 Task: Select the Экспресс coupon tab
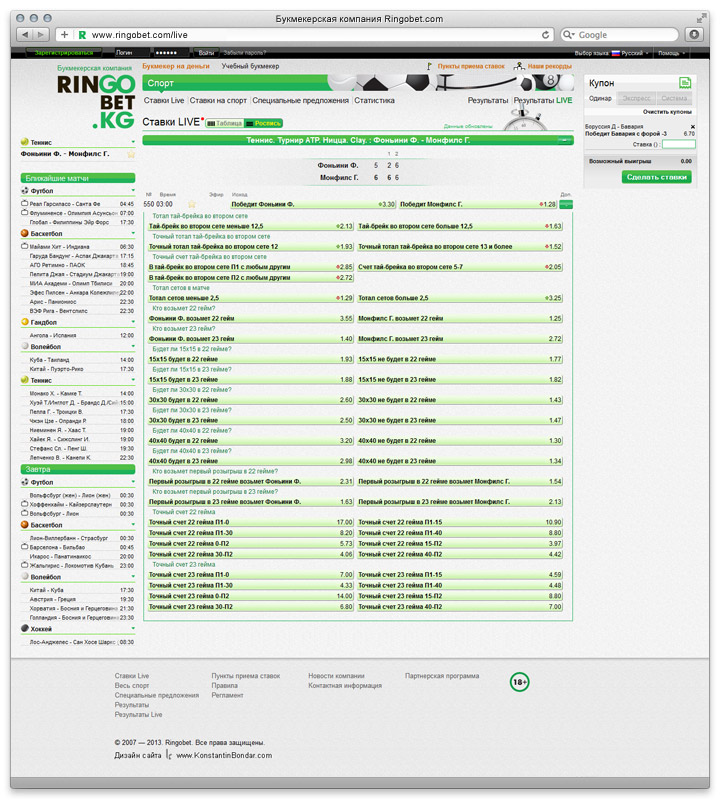tap(636, 98)
